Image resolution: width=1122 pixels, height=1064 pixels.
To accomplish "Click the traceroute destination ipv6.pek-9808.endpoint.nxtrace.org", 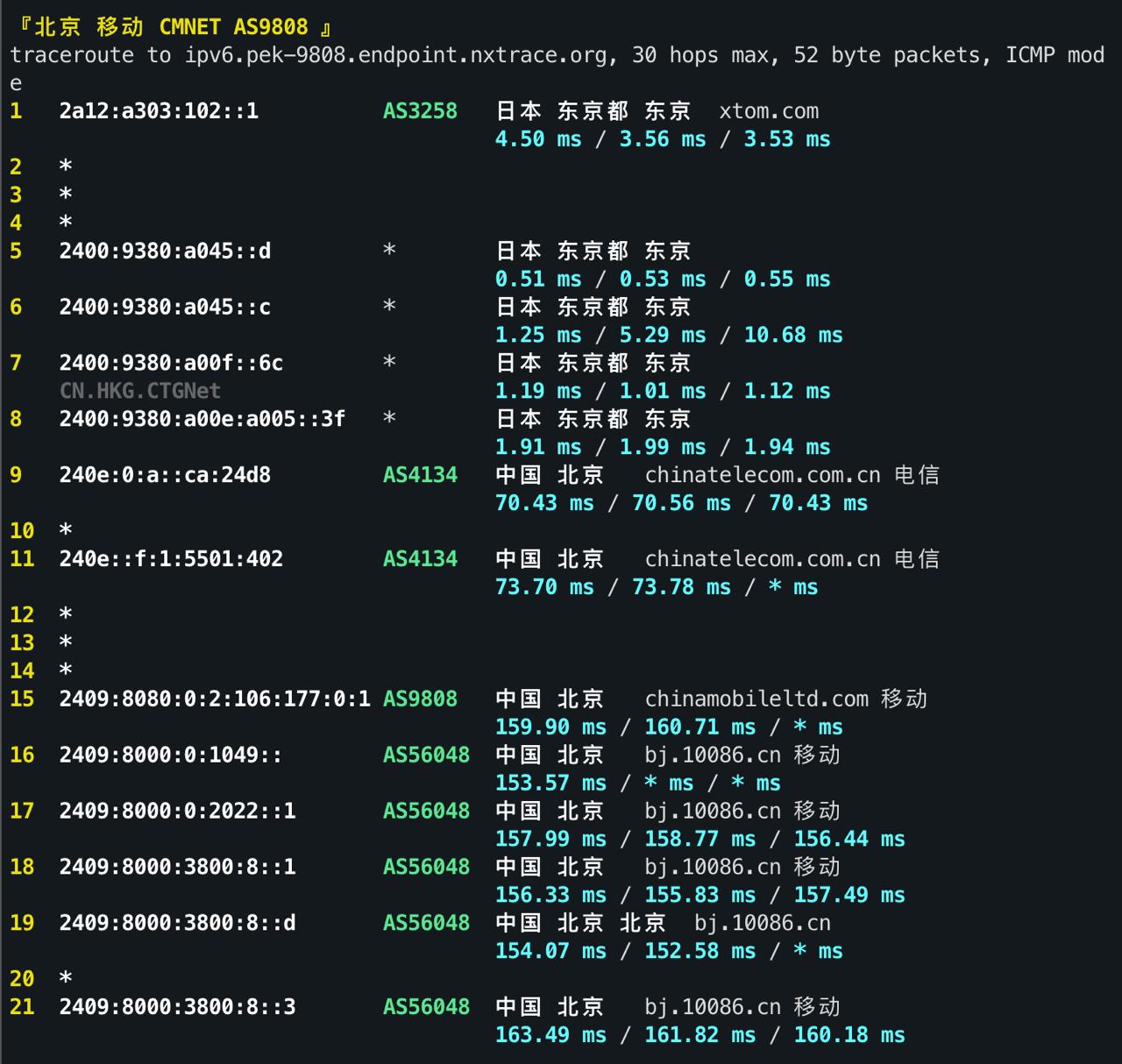I will [x=392, y=54].
